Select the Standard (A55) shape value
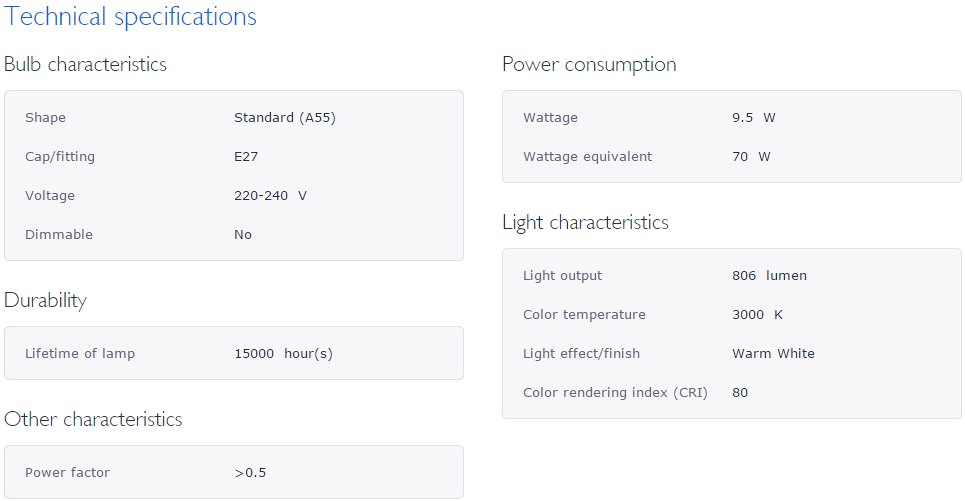 285,118
